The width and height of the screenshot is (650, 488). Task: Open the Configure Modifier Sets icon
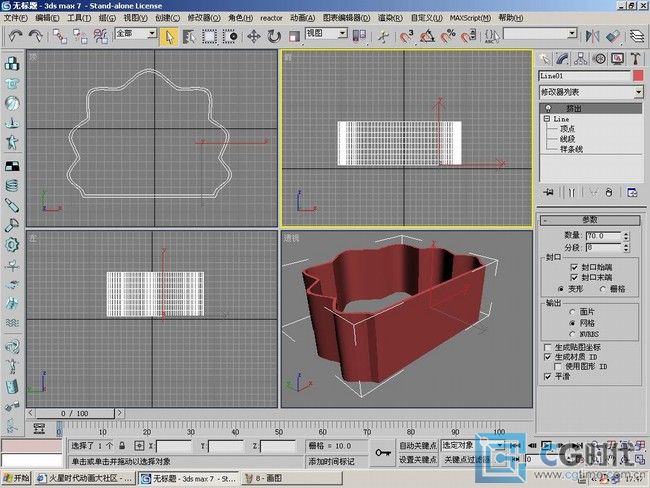[632, 192]
